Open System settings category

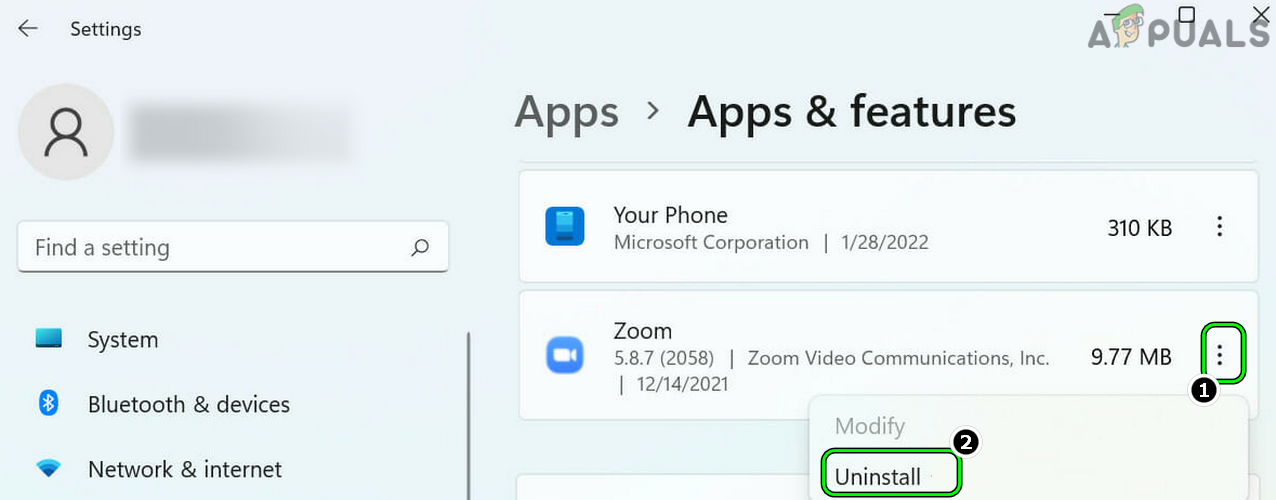pyautogui.click(x=122, y=340)
